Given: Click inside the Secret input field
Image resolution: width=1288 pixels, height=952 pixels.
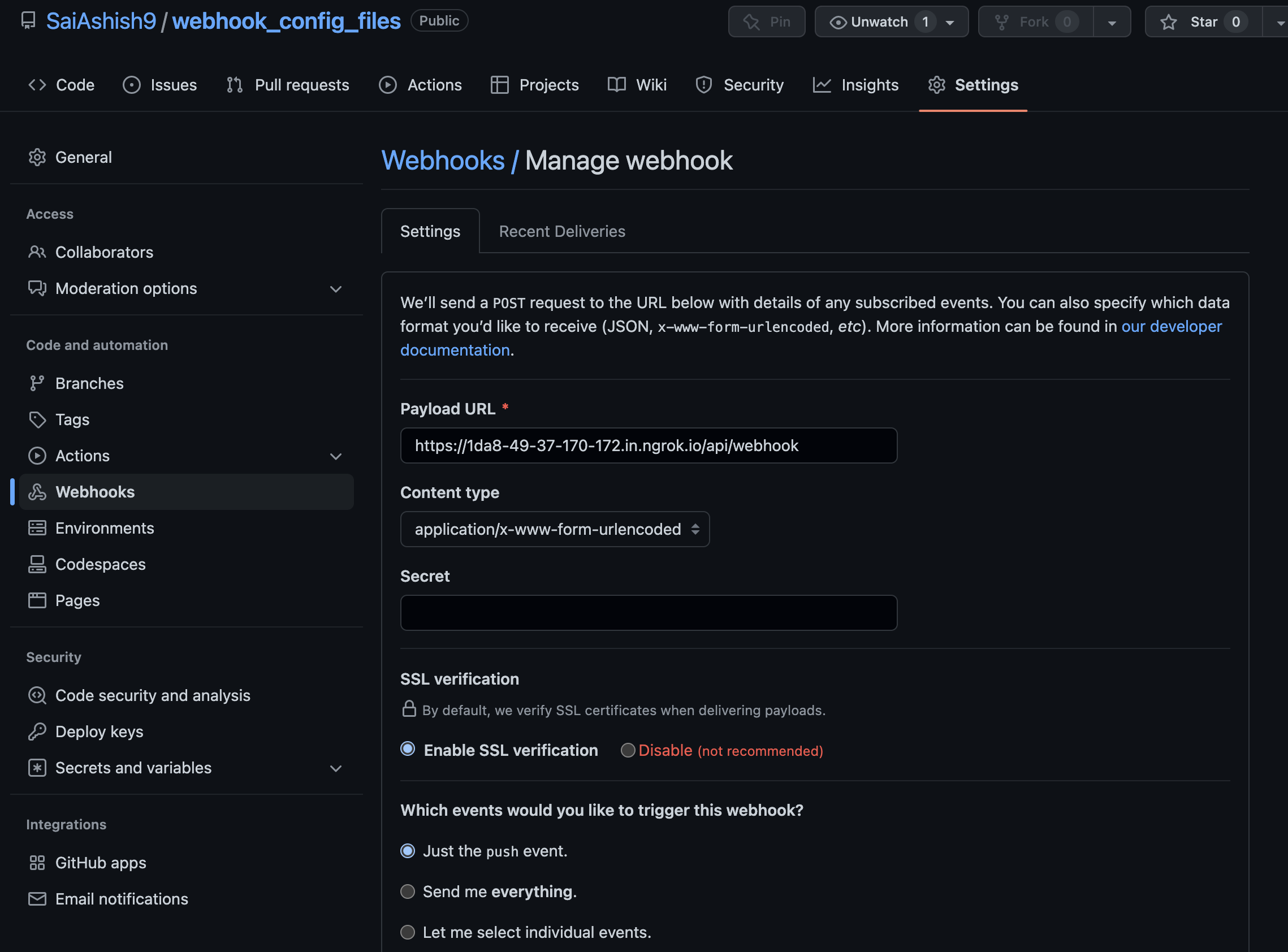Looking at the screenshot, I should 648,612.
